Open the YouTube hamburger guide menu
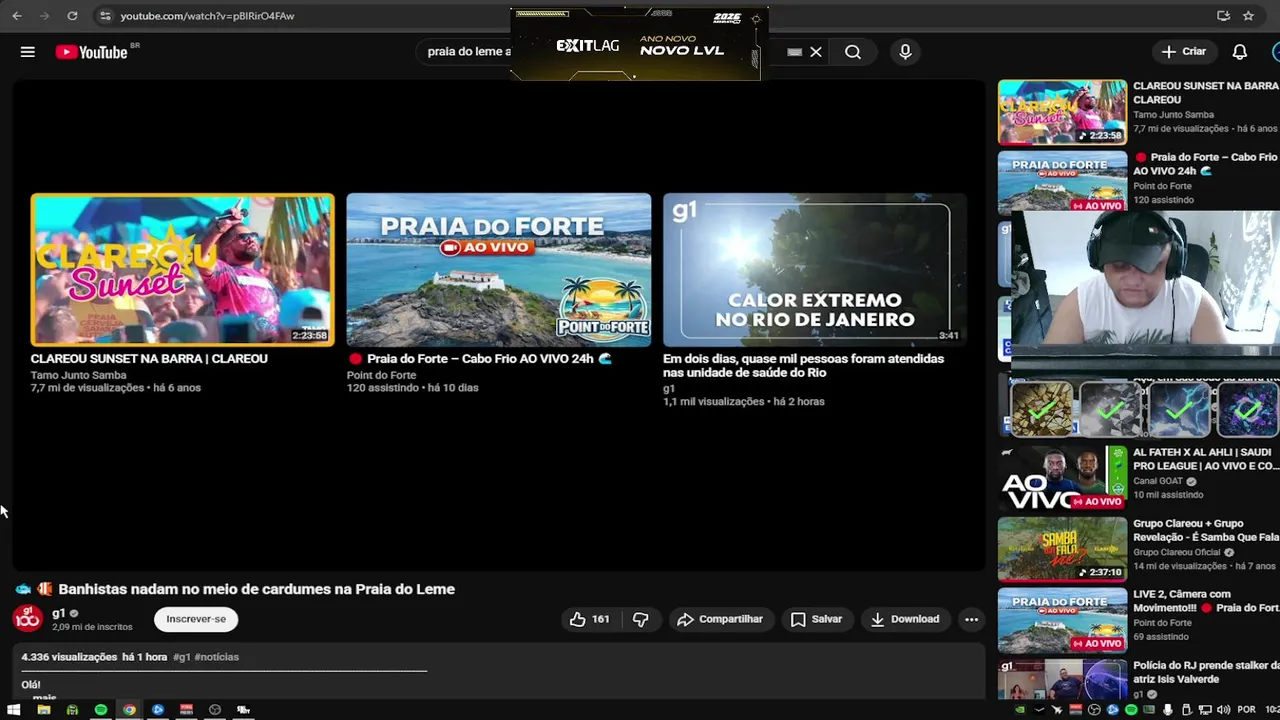 pos(28,52)
